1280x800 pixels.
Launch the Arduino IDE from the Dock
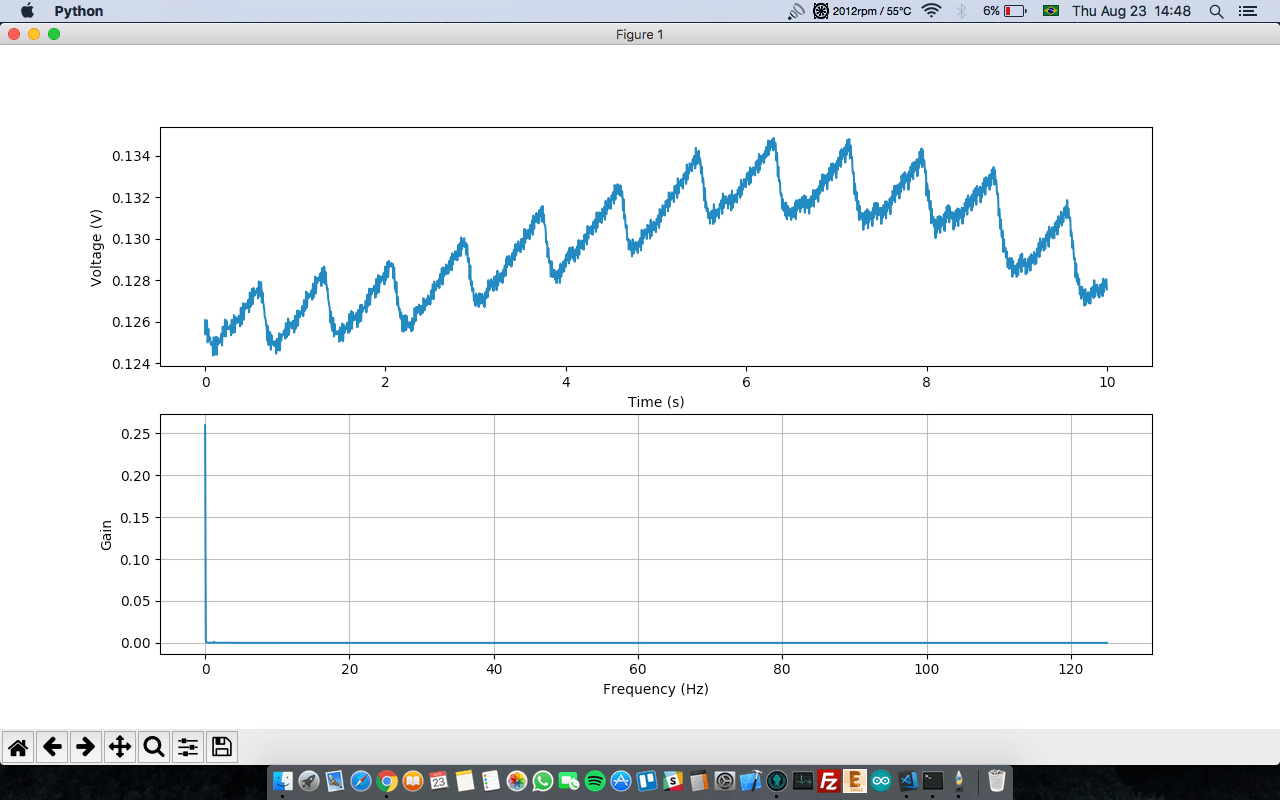tap(882, 781)
